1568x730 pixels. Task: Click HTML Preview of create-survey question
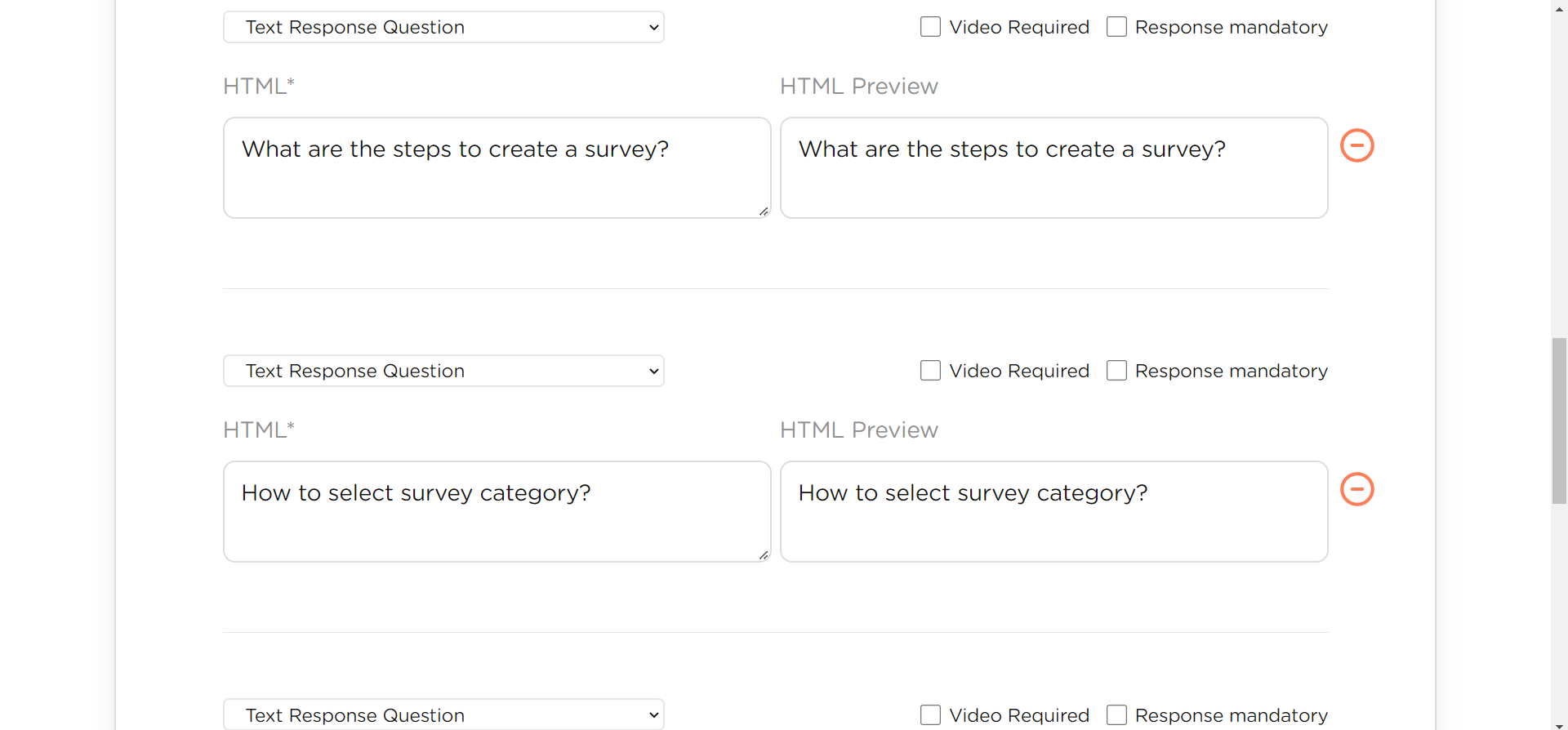click(x=1054, y=167)
